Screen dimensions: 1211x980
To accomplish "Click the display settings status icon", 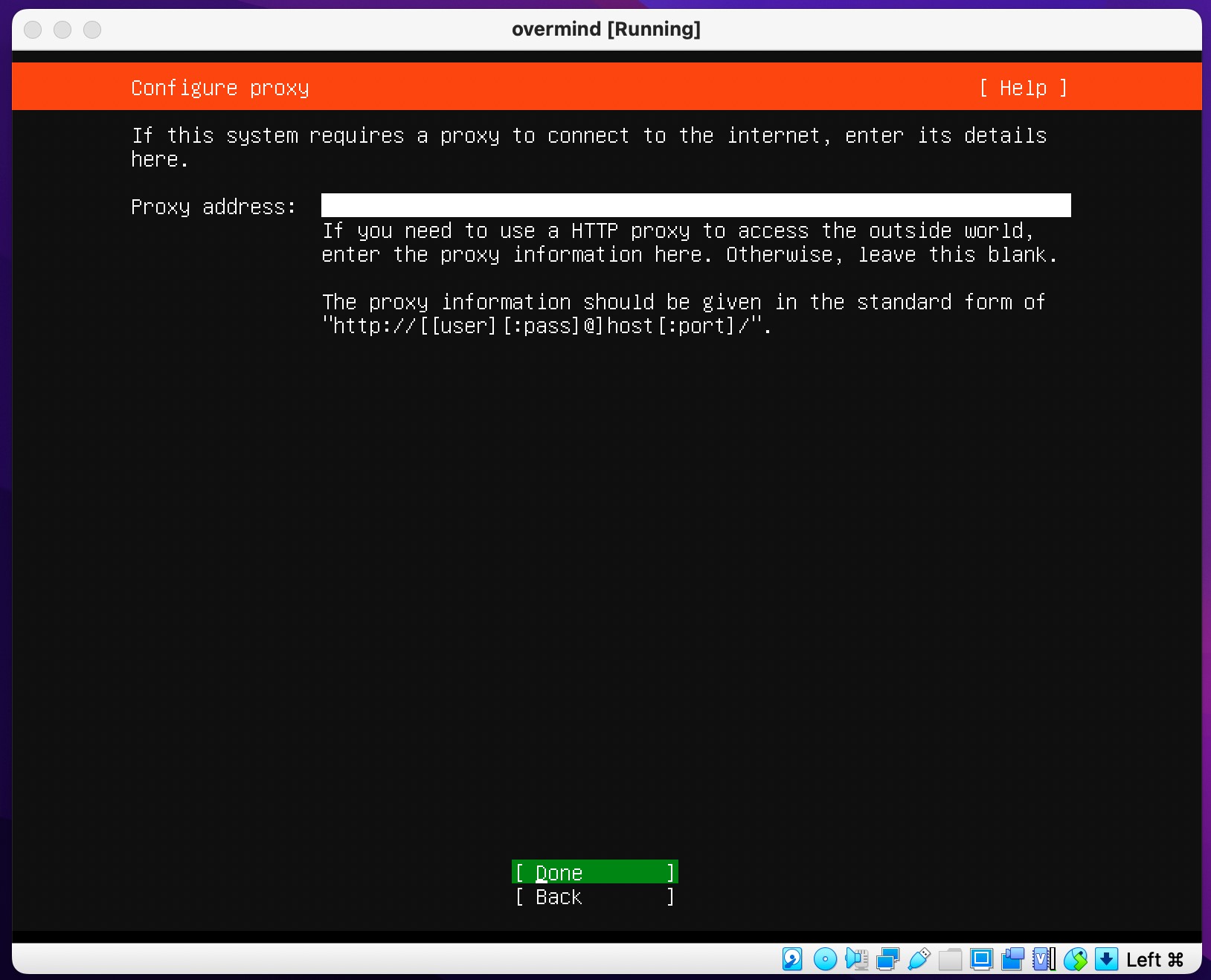I will click(x=982, y=960).
